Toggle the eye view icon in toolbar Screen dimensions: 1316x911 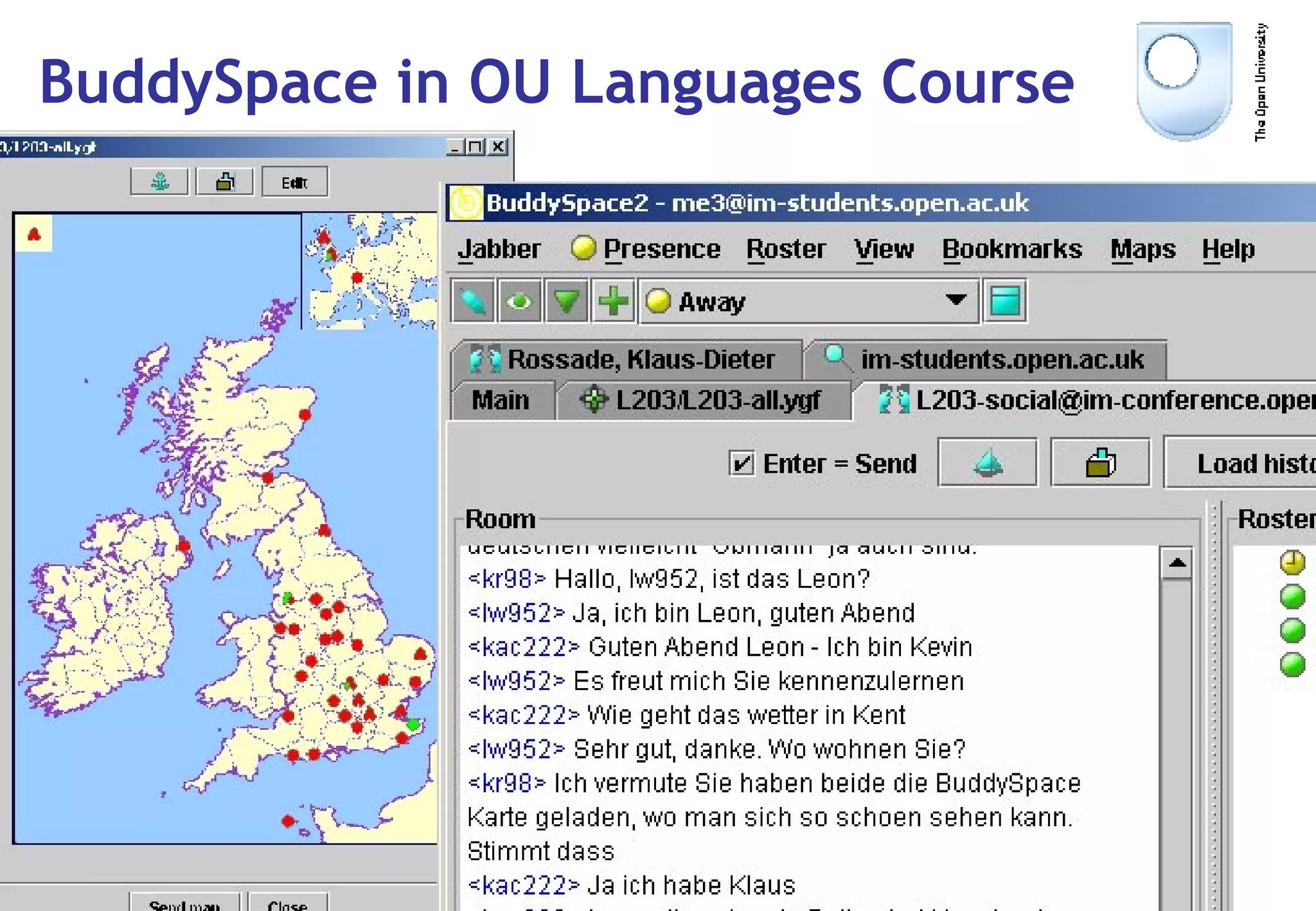519,301
